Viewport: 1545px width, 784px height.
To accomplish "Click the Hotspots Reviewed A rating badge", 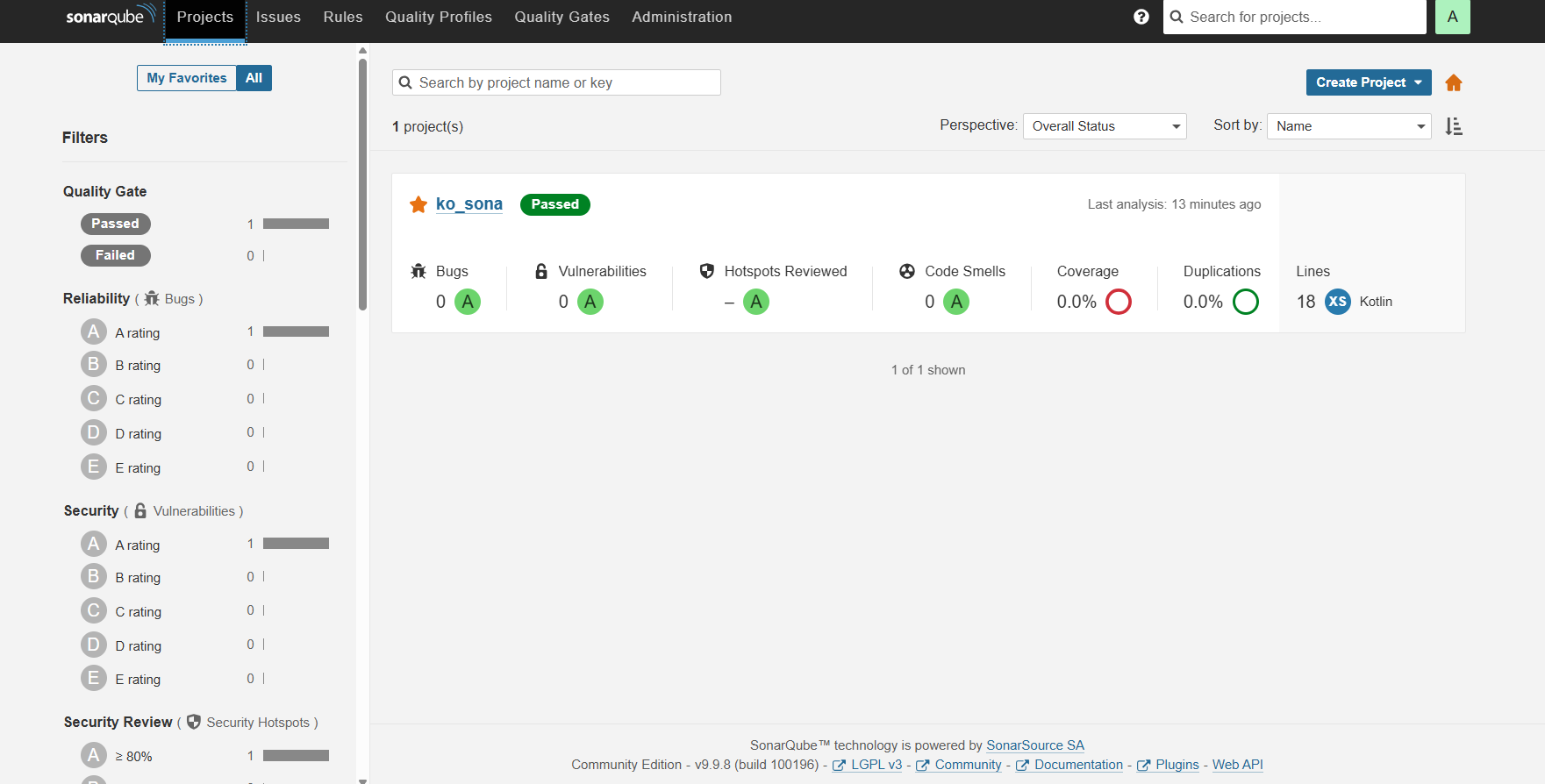I will (756, 302).
